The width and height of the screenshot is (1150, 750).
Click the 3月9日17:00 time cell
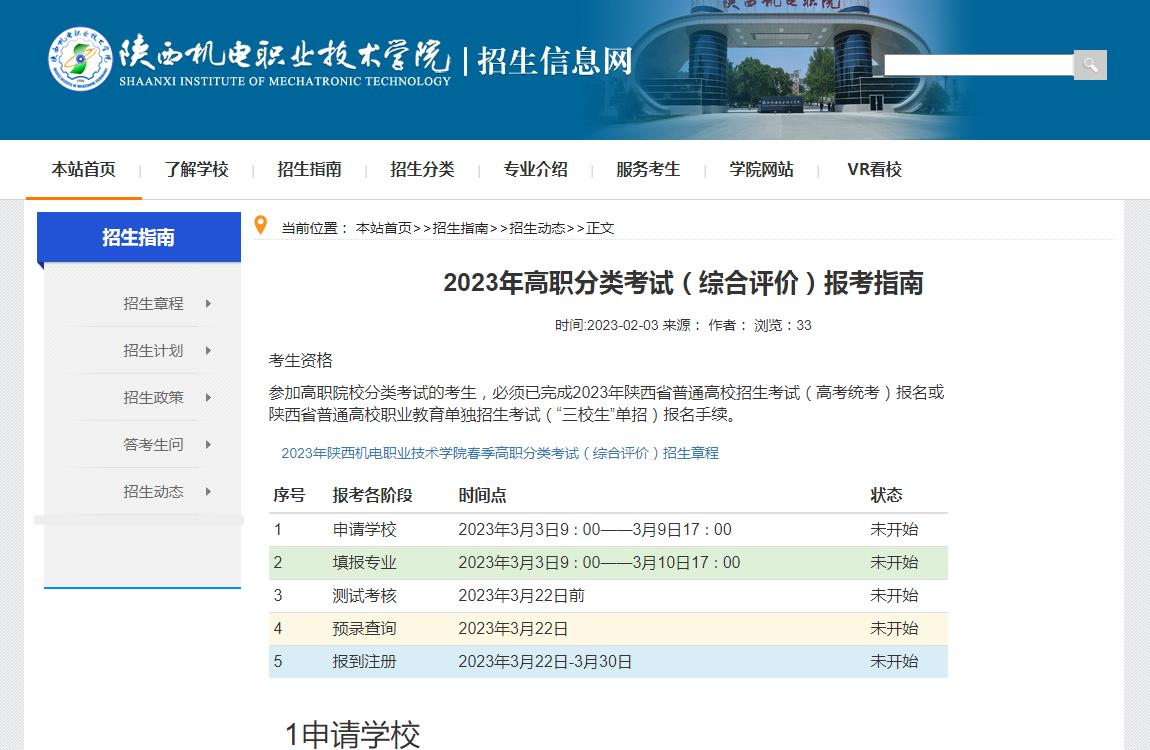[595, 529]
